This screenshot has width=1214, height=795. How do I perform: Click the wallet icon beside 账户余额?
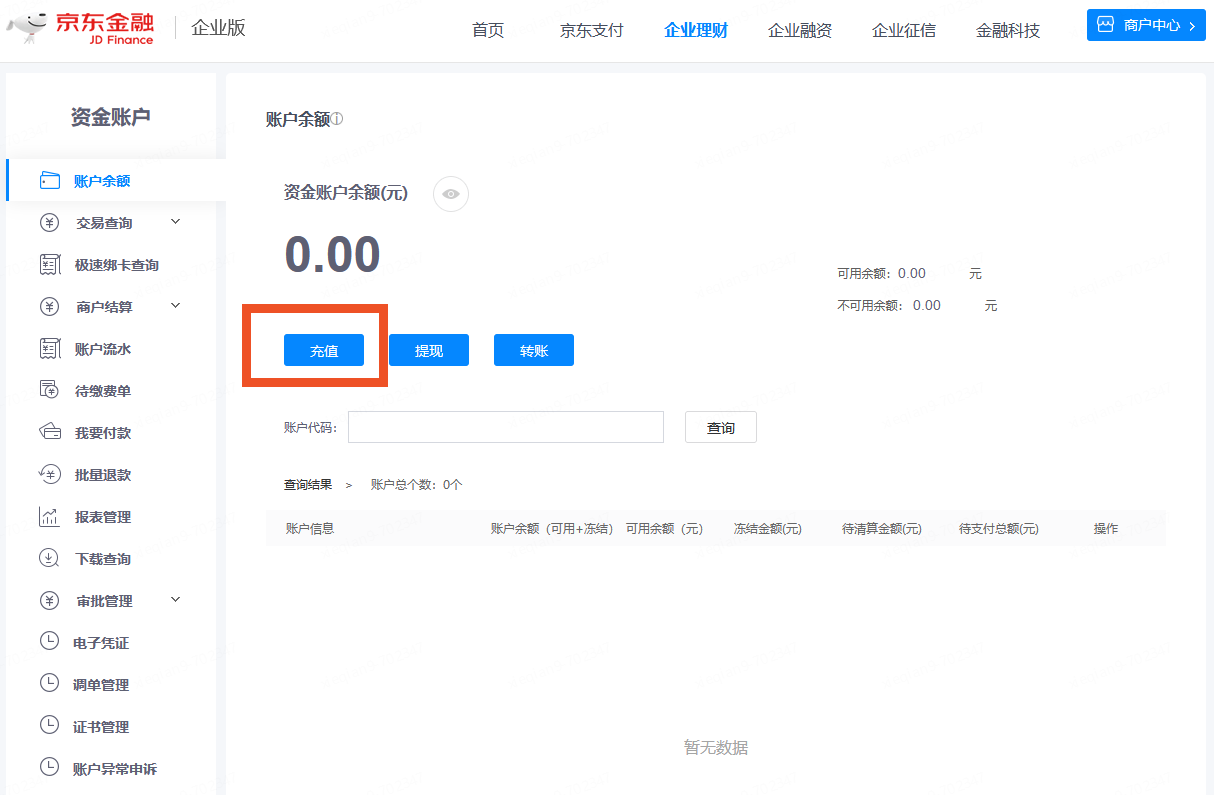50,181
